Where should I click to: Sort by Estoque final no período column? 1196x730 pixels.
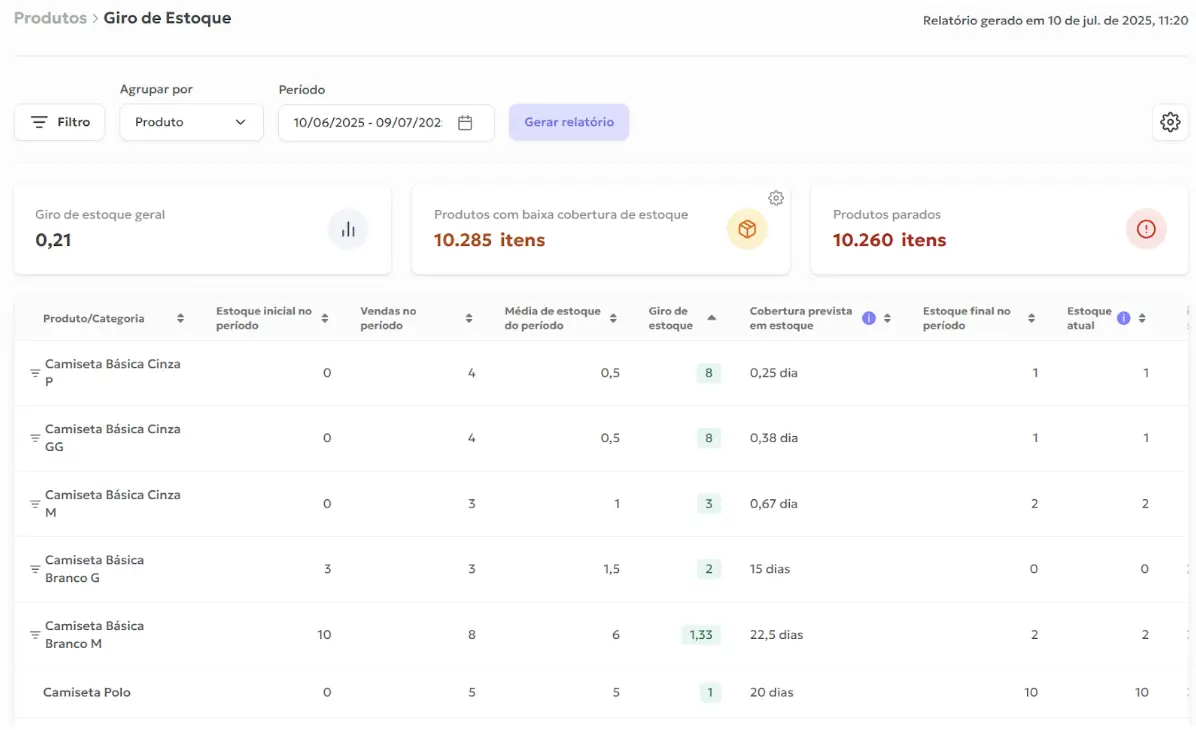pyautogui.click(x=1030, y=318)
